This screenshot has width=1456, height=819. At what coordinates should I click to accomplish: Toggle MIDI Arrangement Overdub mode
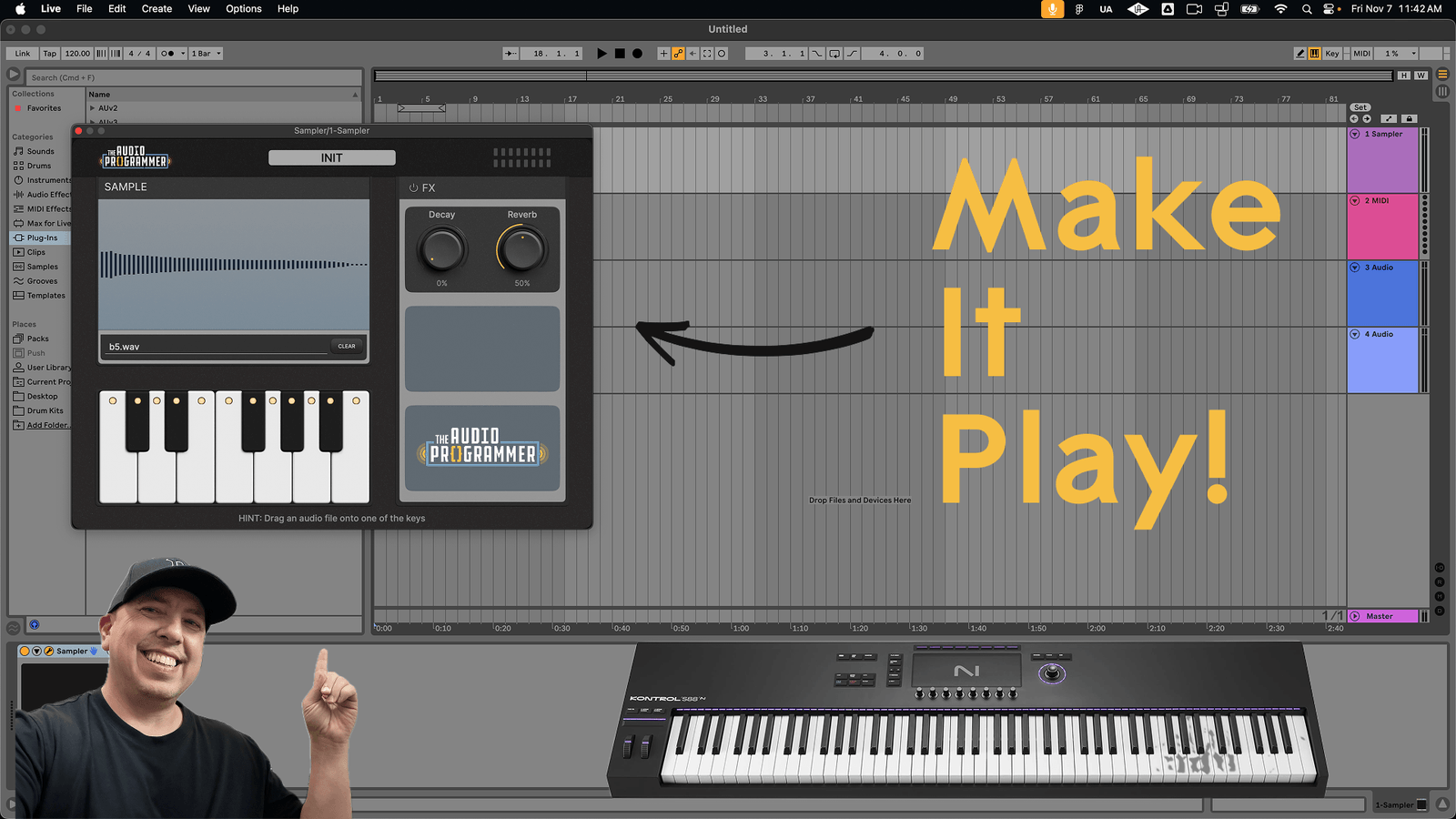(663, 53)
